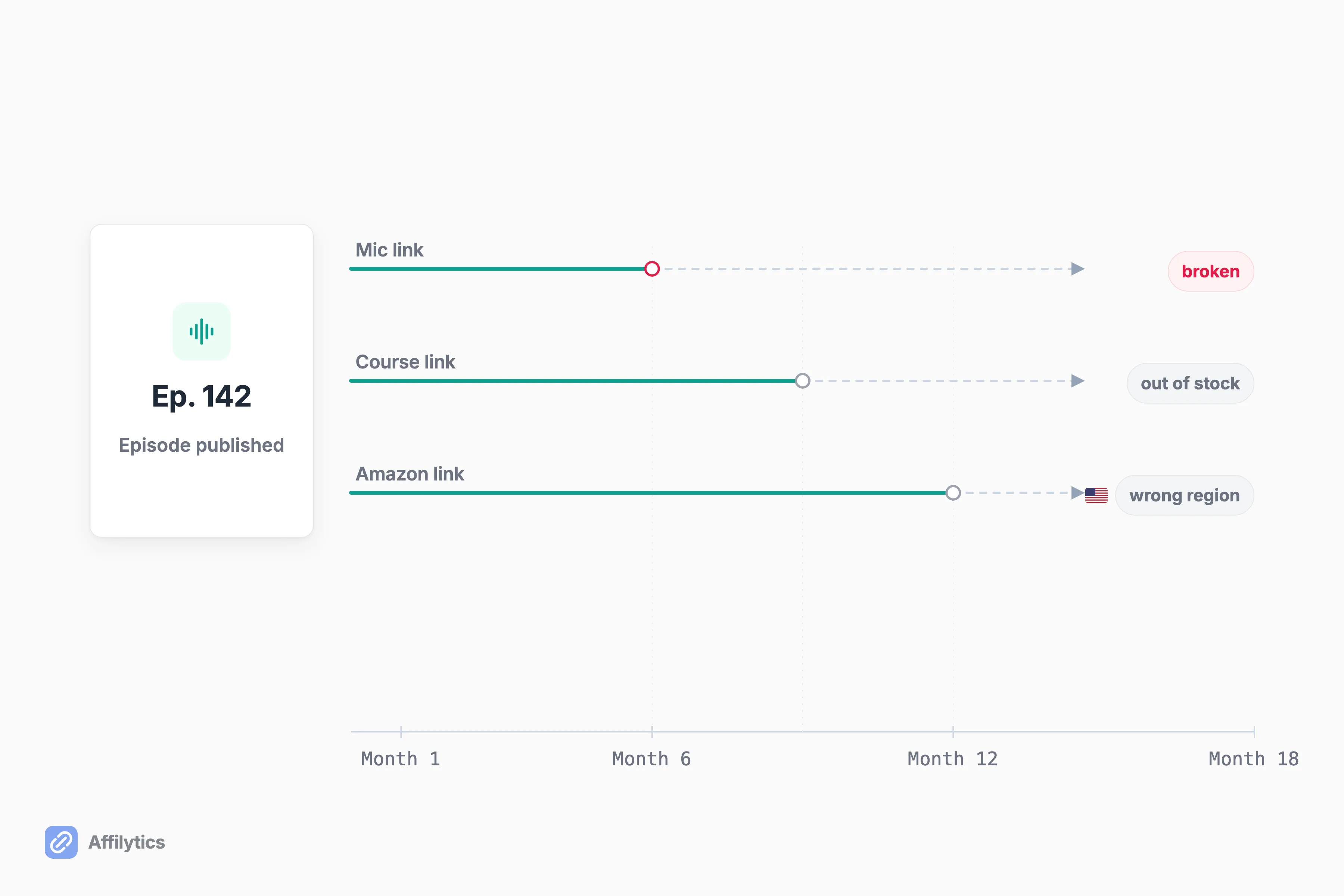
Task: Click the Month 12 axis label
Action: [953, 759]
